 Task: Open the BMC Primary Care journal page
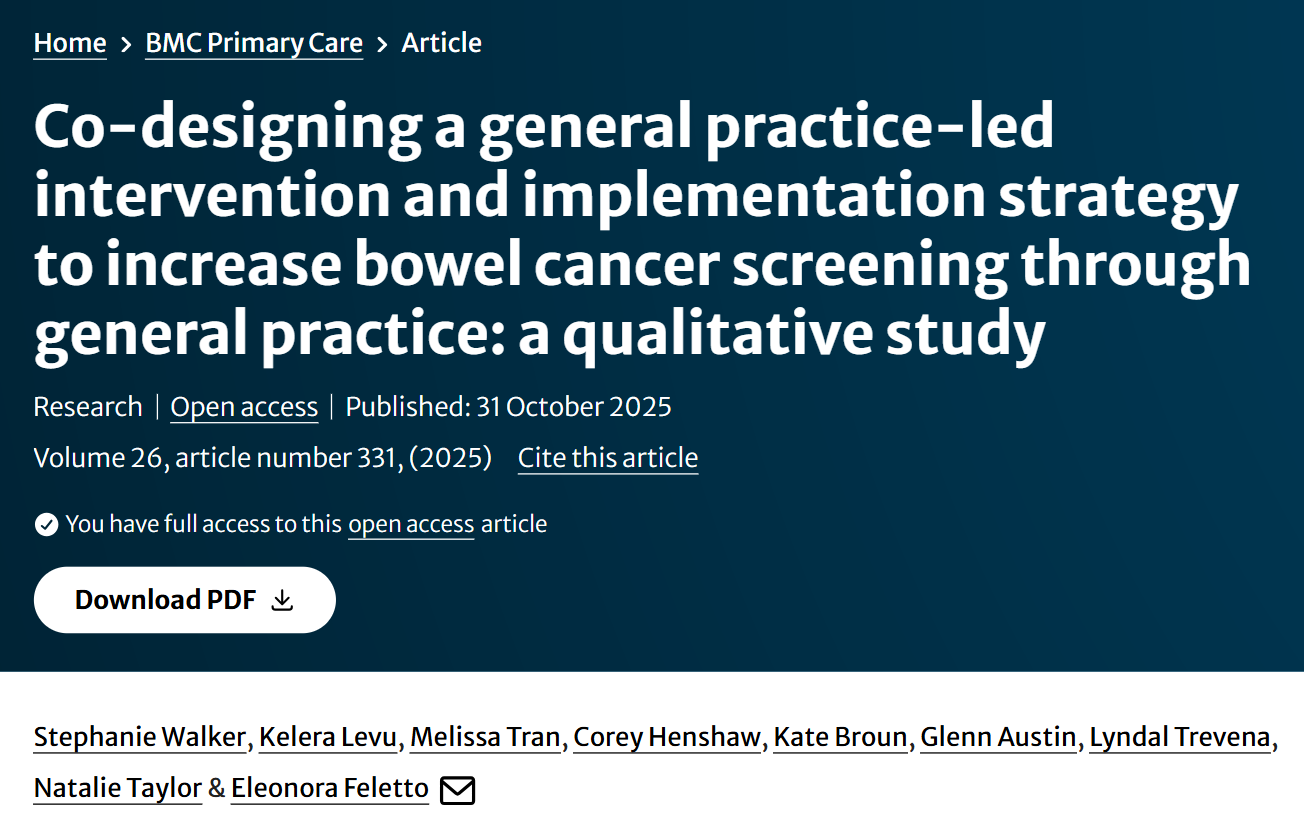pos(254,43)
